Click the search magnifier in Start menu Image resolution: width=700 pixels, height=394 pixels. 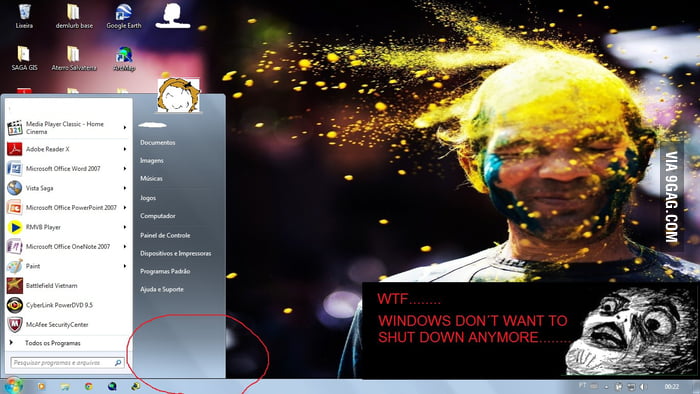(118, 363)
